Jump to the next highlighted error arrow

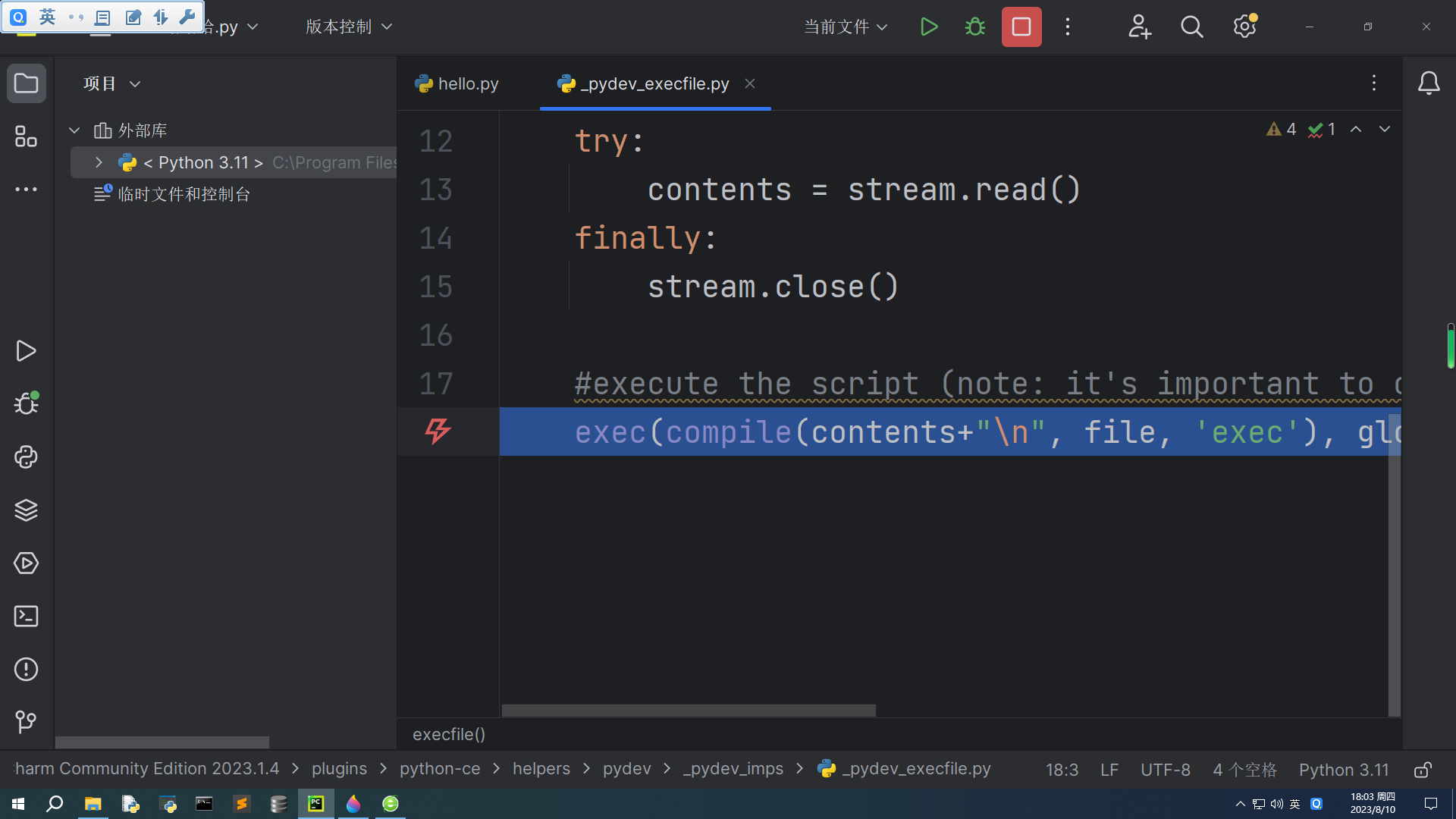tap(1385, 130)
